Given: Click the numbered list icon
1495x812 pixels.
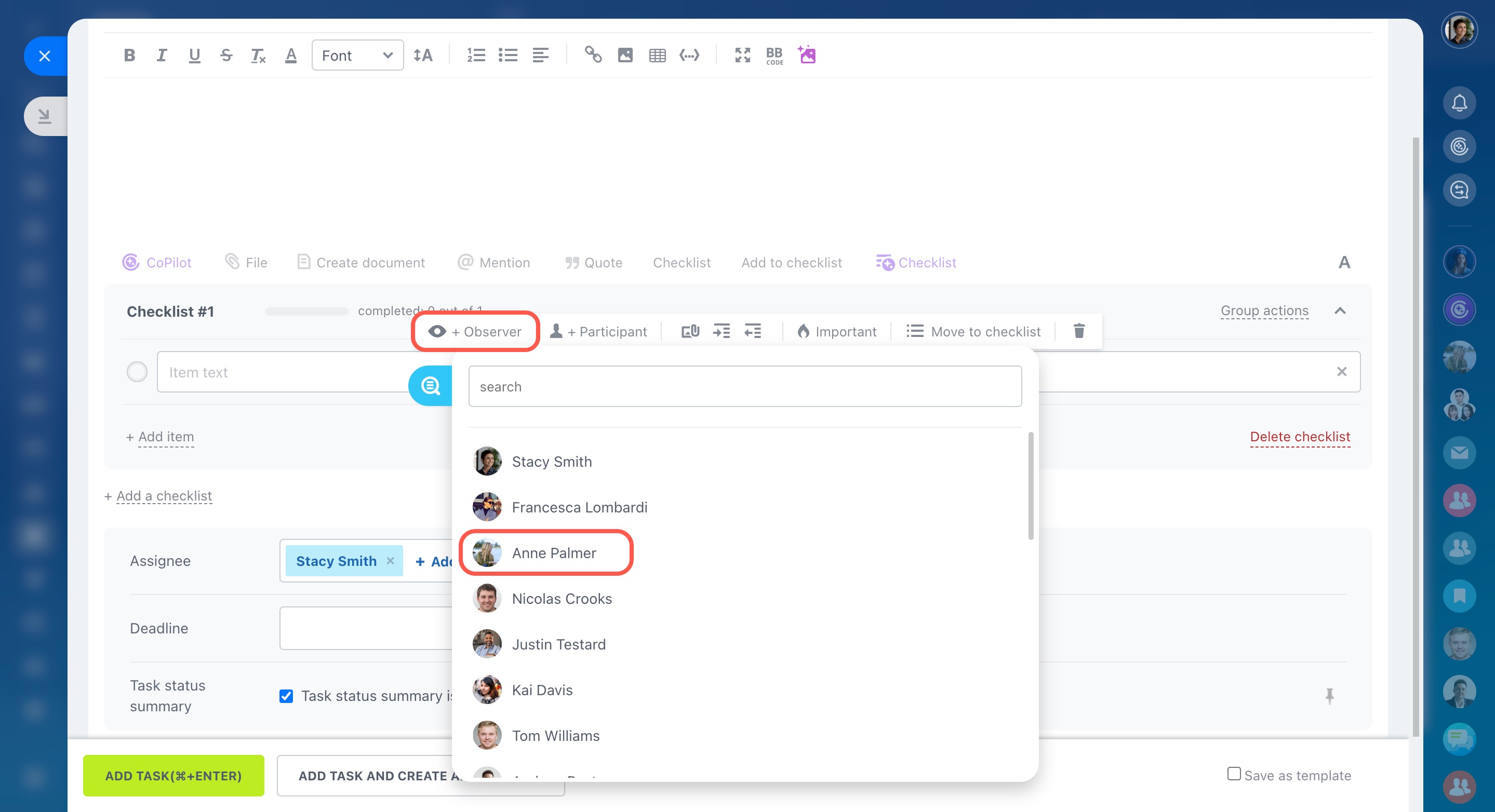Looking at the screenshot, I should coord(476,55).
